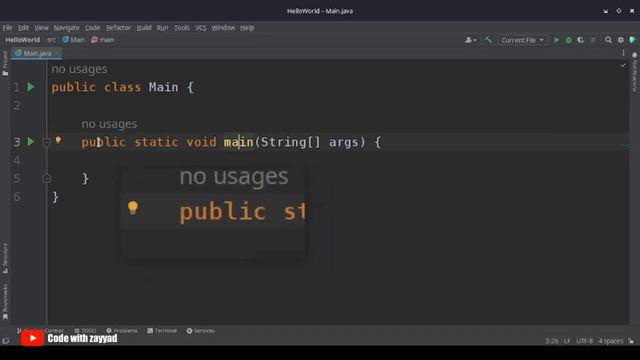640x360 pixels.
Task: Open the VCS menu
Action: coord(200,28)
